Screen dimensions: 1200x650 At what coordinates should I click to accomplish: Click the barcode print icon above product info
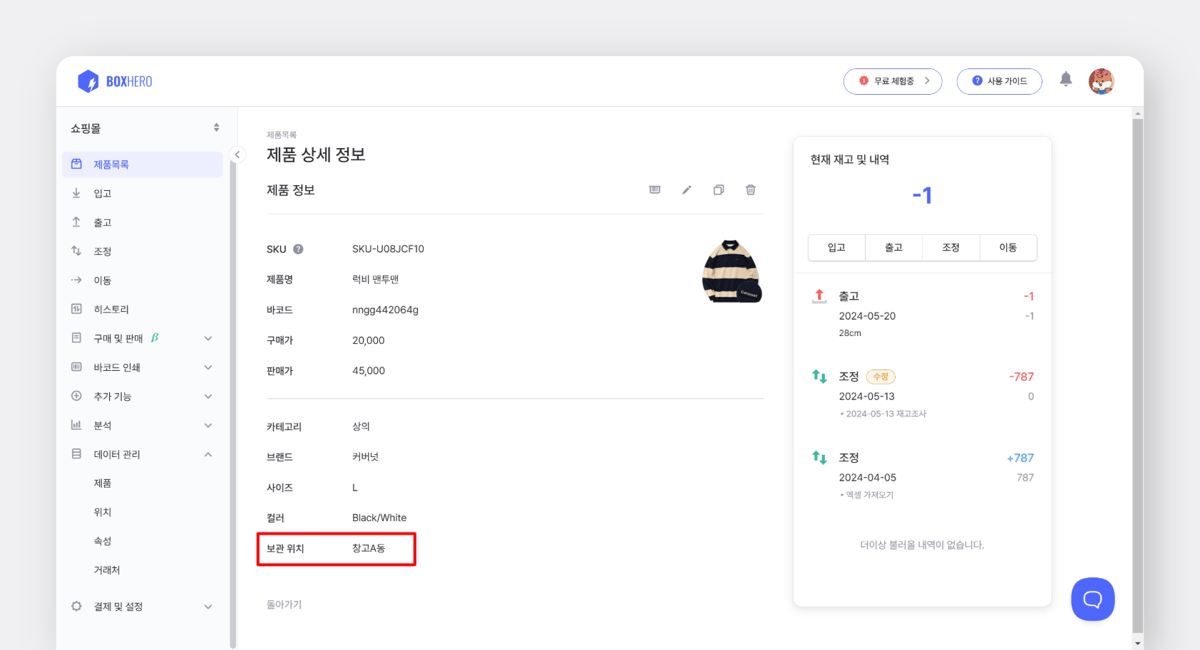click(x=654, y=189)
